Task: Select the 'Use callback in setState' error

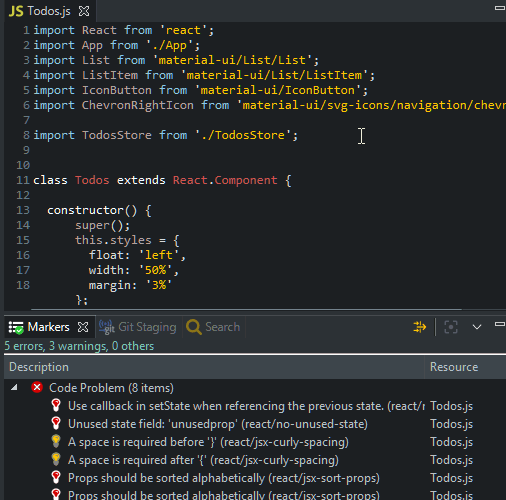Action: [246, 406]
